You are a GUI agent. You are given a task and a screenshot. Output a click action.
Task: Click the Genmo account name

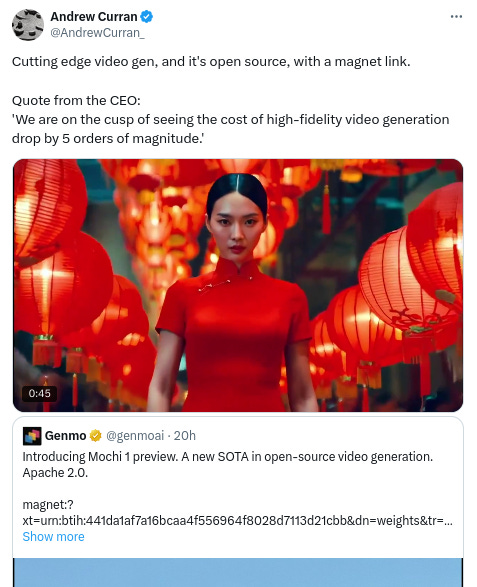click(66, 436)
